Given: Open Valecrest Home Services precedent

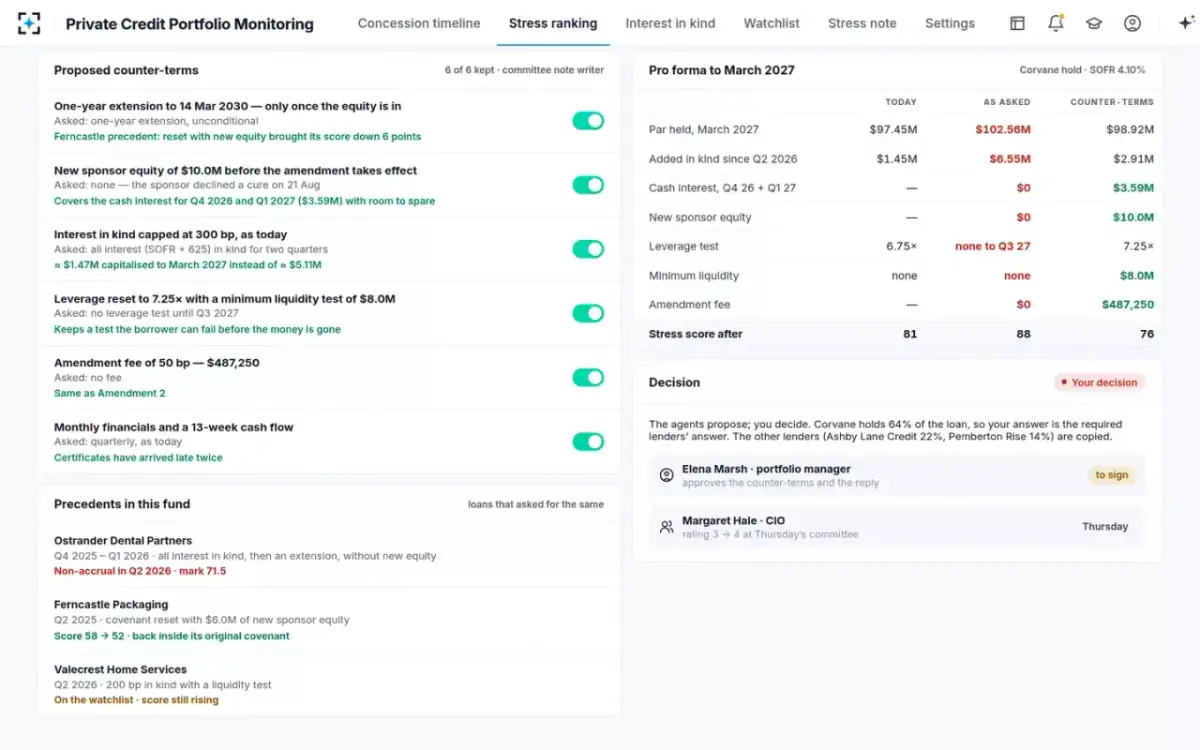Looking at the screenshot, I should 120,669.
